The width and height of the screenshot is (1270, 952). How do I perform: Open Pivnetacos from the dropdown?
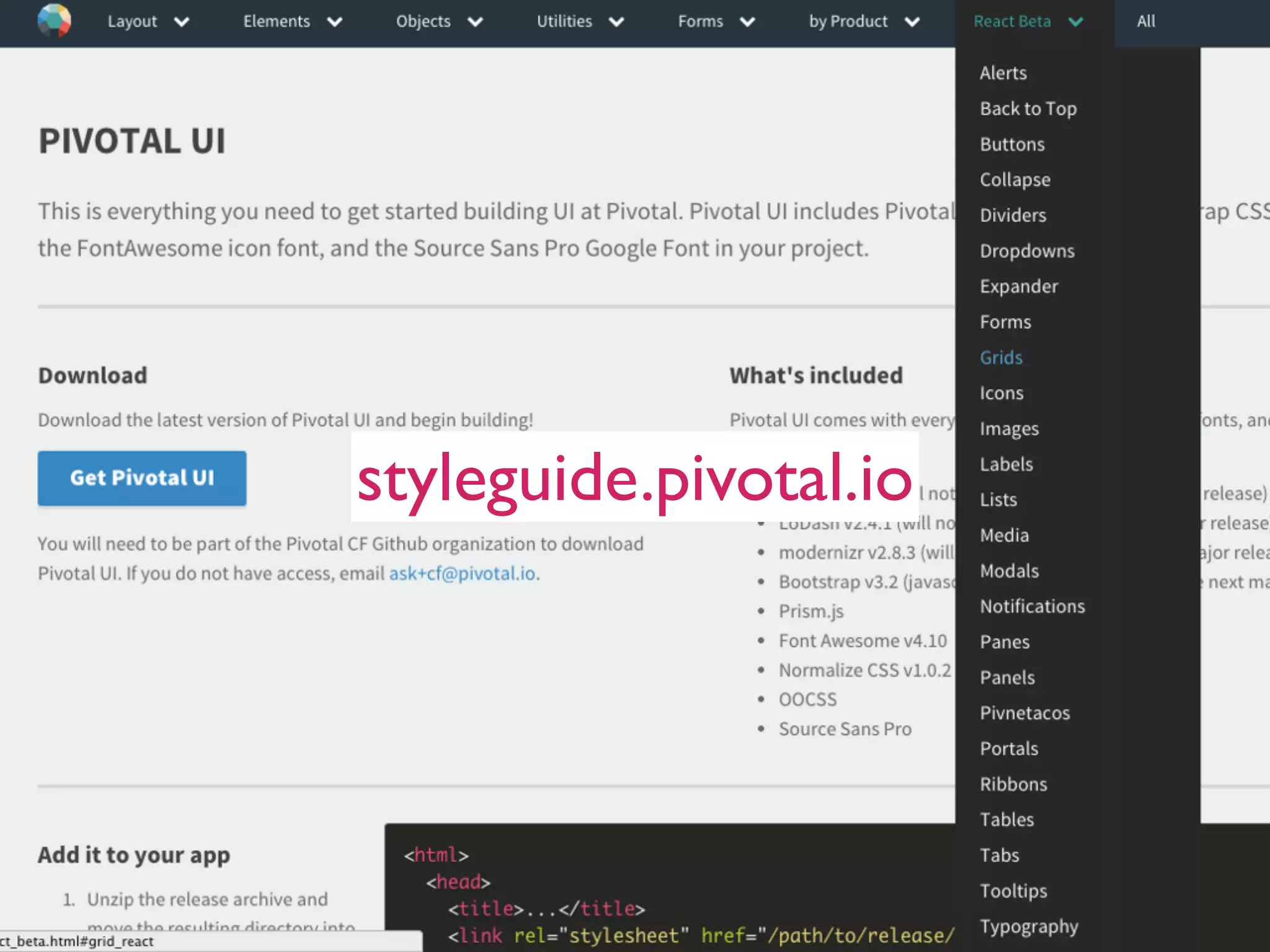coord(1024,713)
